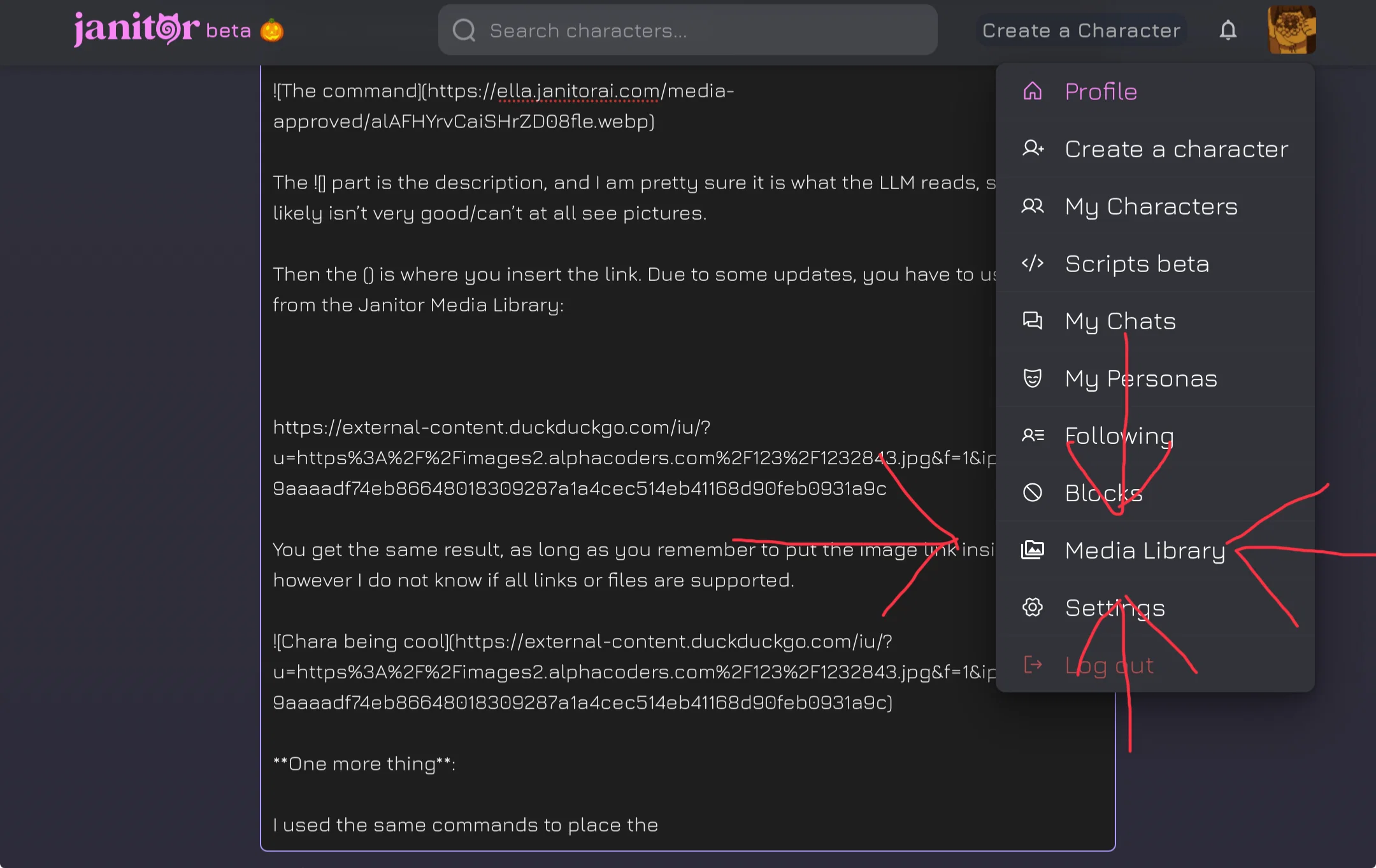The image size is (1376, 868).
Task: Click the Halloween pumpkin icon beside beta
Action: point(272,30)
